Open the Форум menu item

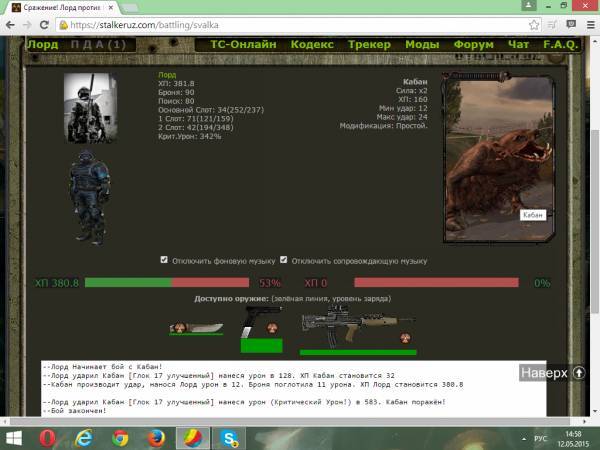coord(473,44)
